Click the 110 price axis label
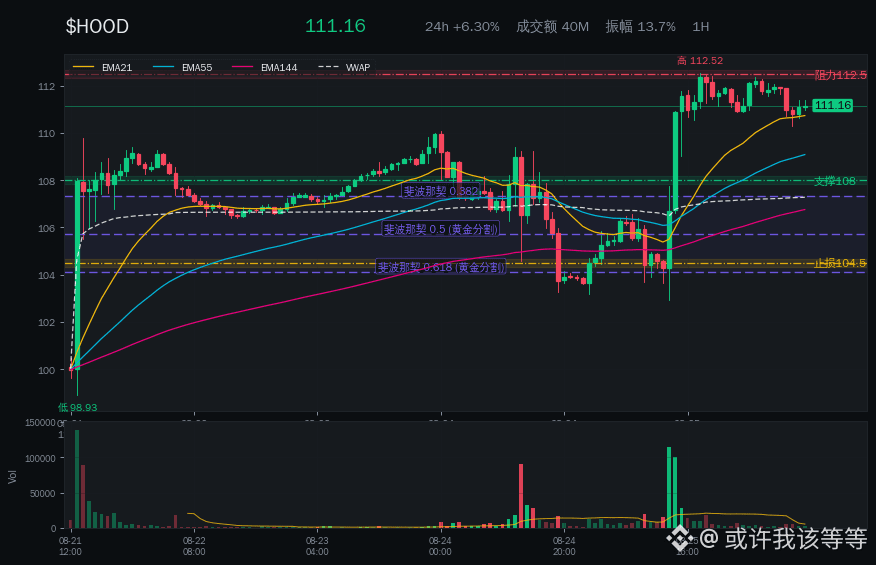The image size is (876, 565). pos(46,134)
